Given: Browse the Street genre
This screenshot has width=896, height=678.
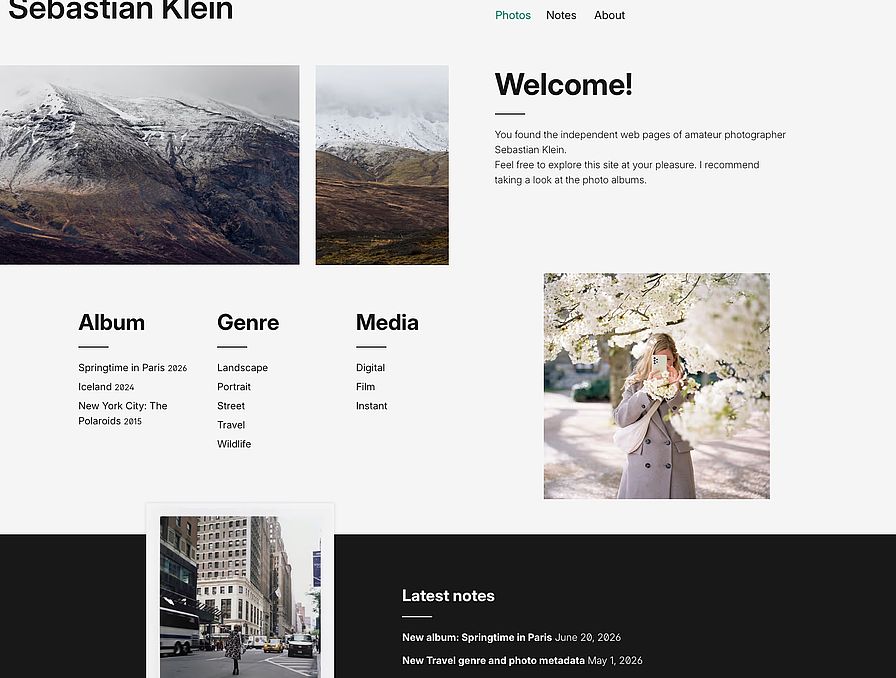Looking at the screenshot, I should pyautogui.click(x=231, y=406).
